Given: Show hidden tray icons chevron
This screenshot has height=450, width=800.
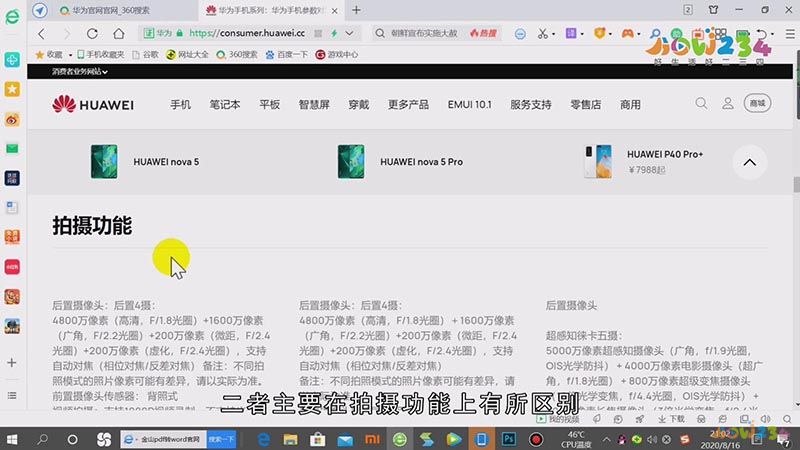Looking at the screenshot, I should (x=606, y=439).
